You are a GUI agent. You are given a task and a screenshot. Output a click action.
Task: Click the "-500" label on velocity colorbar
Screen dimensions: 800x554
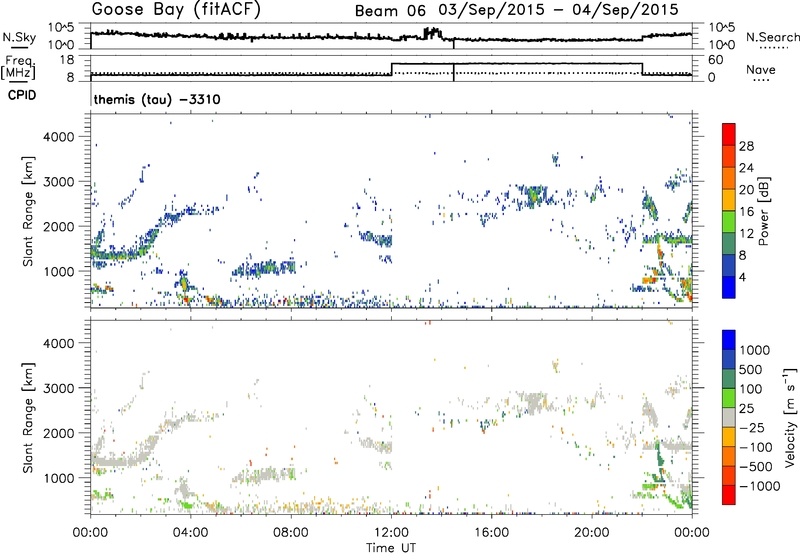point(756,467)
